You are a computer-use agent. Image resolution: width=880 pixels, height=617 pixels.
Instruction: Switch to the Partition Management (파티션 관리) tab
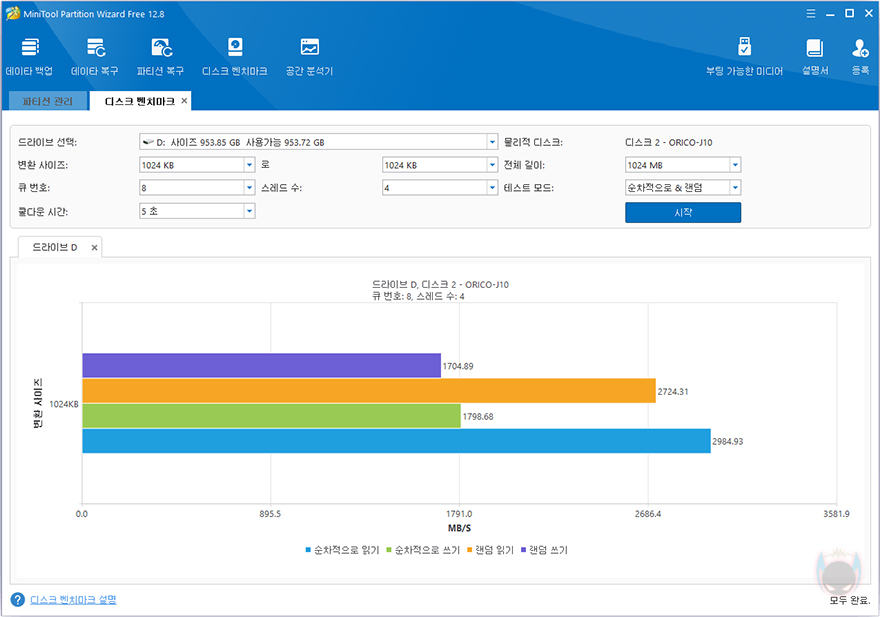pyautogui.click(x=48, y=101)
